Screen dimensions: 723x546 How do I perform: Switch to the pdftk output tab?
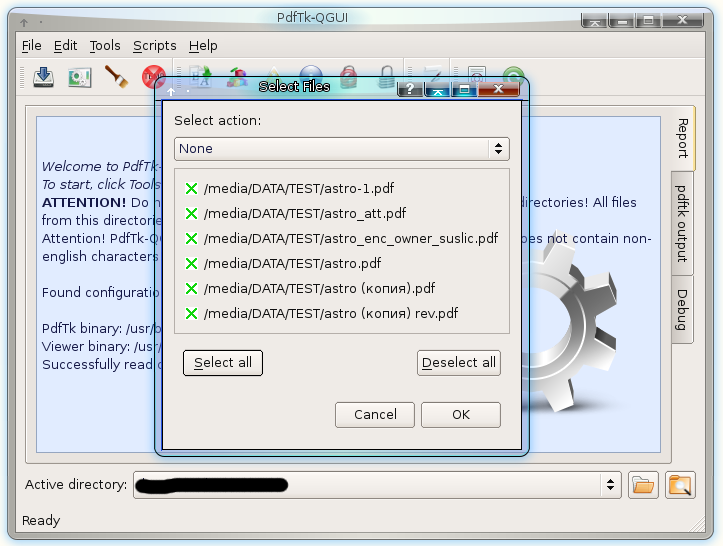pyautogui.click(x=682, y=224)
